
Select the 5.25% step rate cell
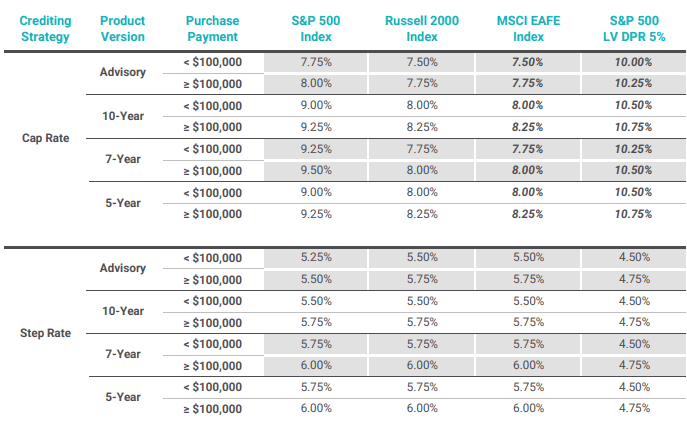pos(316,257)
